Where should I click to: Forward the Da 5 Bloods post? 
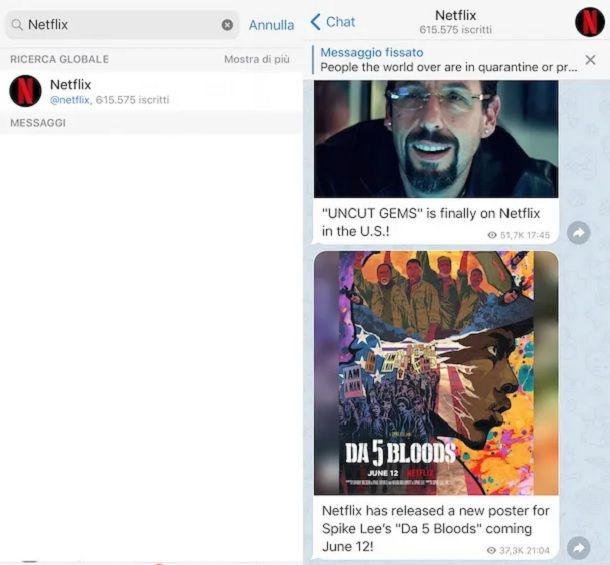[x=578, y=548]
